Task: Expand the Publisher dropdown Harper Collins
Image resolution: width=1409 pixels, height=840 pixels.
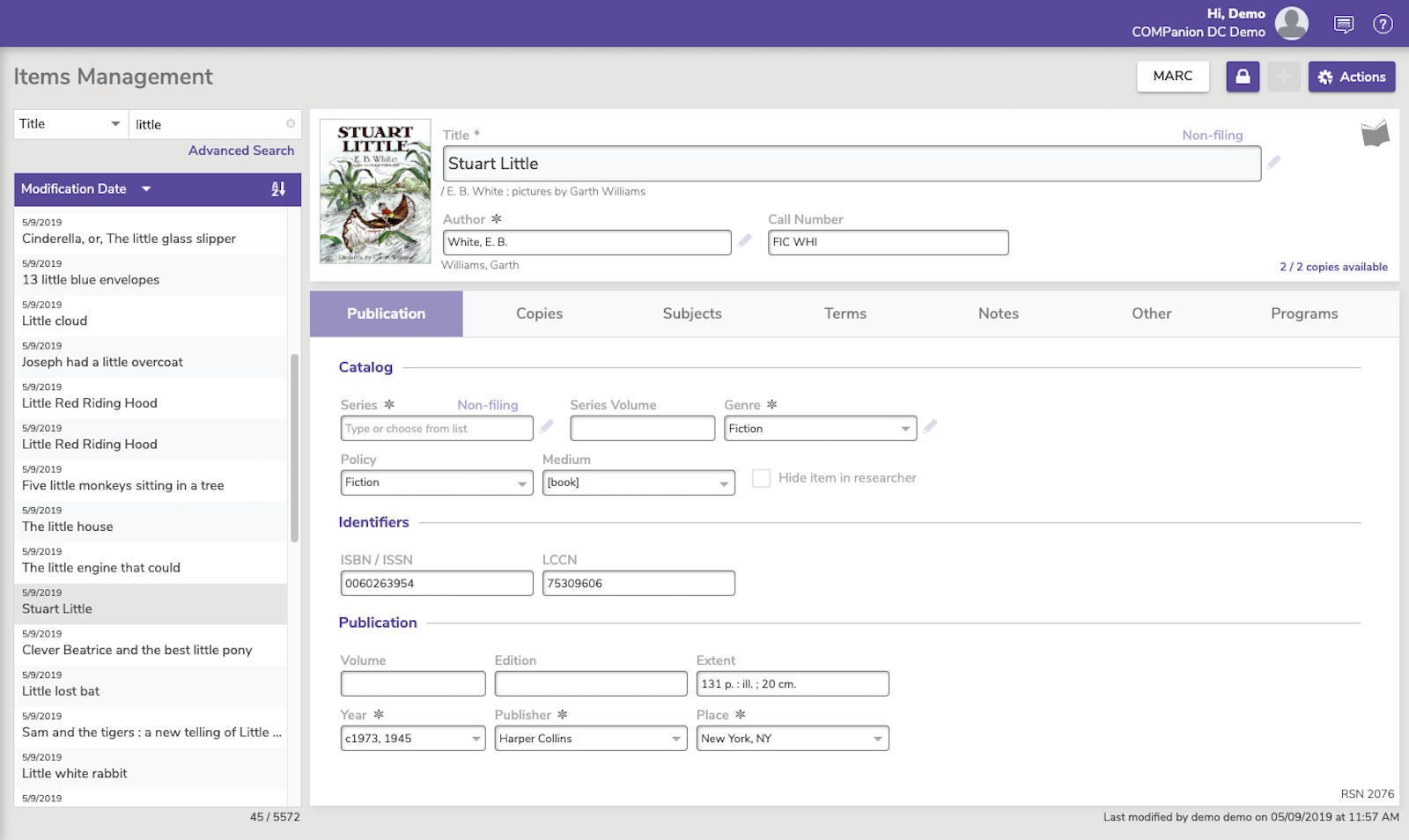Action: pyautogui.click(x=676, y=739)
